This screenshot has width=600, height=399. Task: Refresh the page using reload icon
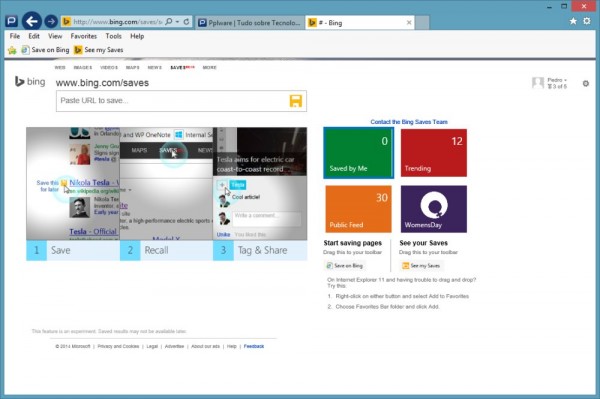point(186,22)
